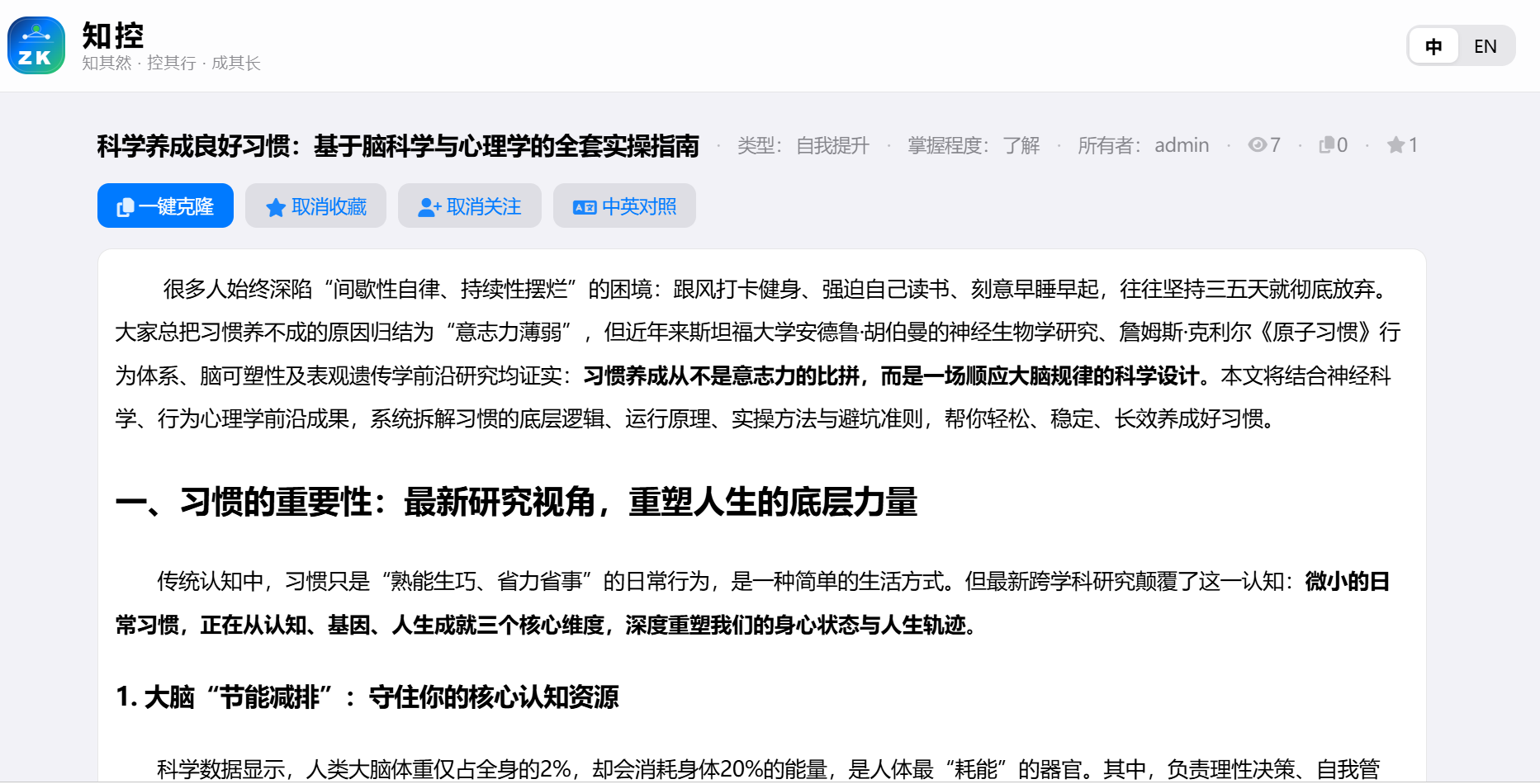
Task: Click the 掌握程度: 了解 label
Action: click(x=974, y=145)
